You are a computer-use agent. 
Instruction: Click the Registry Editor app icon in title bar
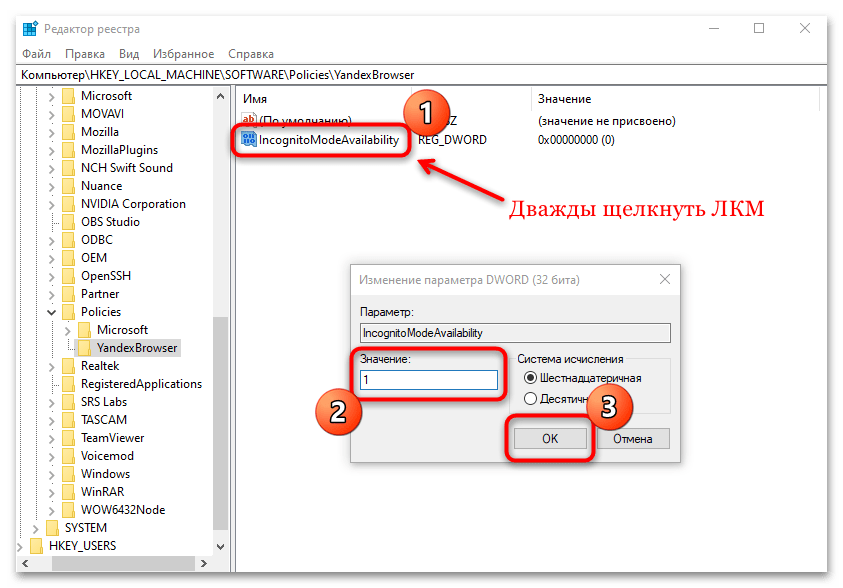(30, 28)
